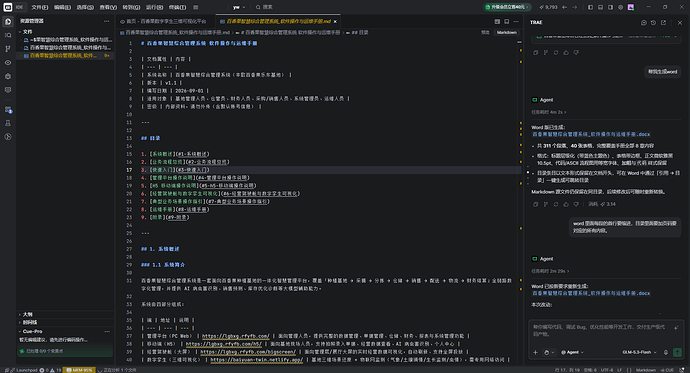Click the MEM usage status bar indicator
The width and height of the screenshot is (690, 373).
point(79,370)
